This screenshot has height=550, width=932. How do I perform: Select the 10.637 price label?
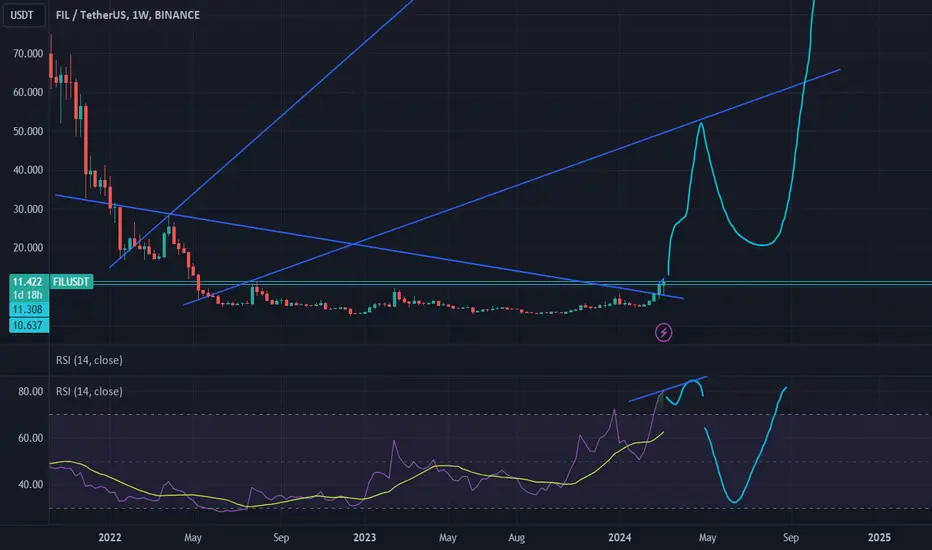[28, 325]
